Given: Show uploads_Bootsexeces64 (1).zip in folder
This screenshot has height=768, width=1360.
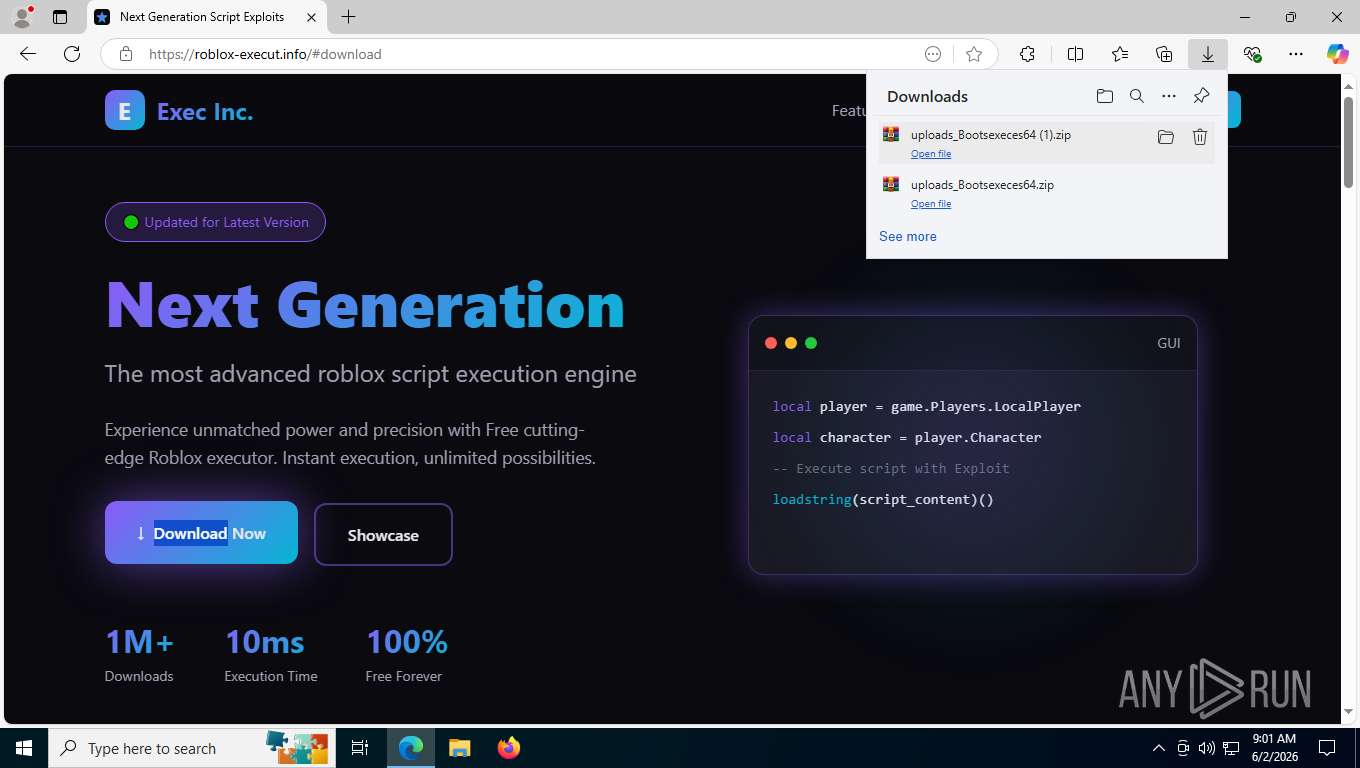Looking at the screenshot, I should pos(1166,137).
